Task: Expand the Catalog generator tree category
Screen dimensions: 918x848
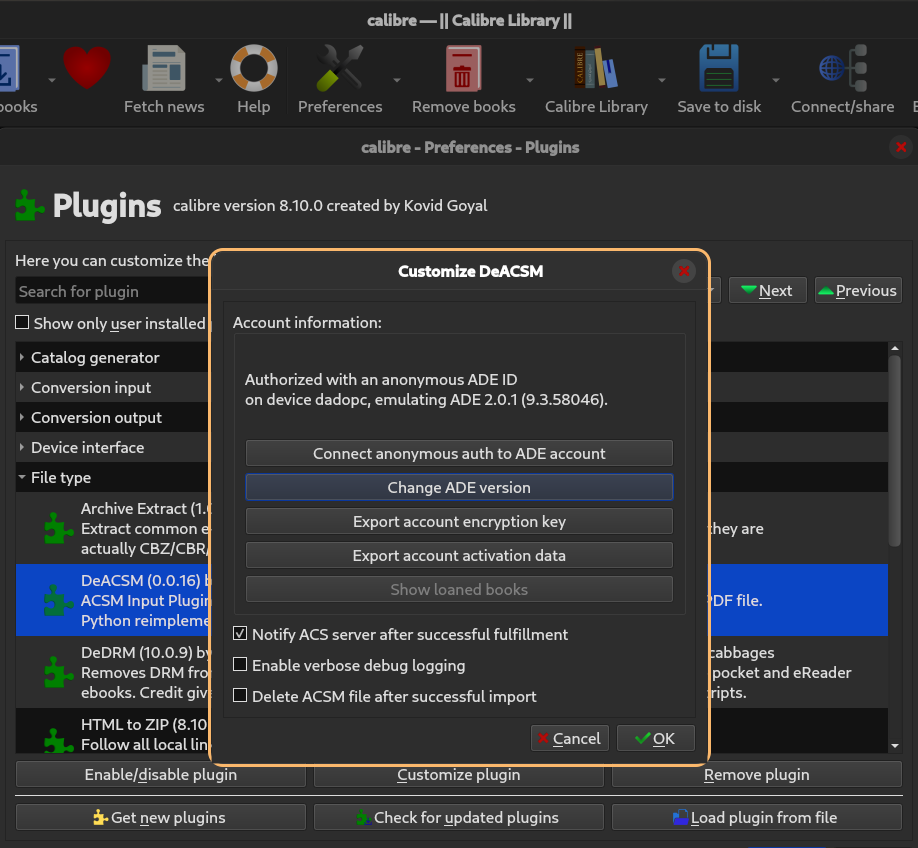Action: point(22,357)
